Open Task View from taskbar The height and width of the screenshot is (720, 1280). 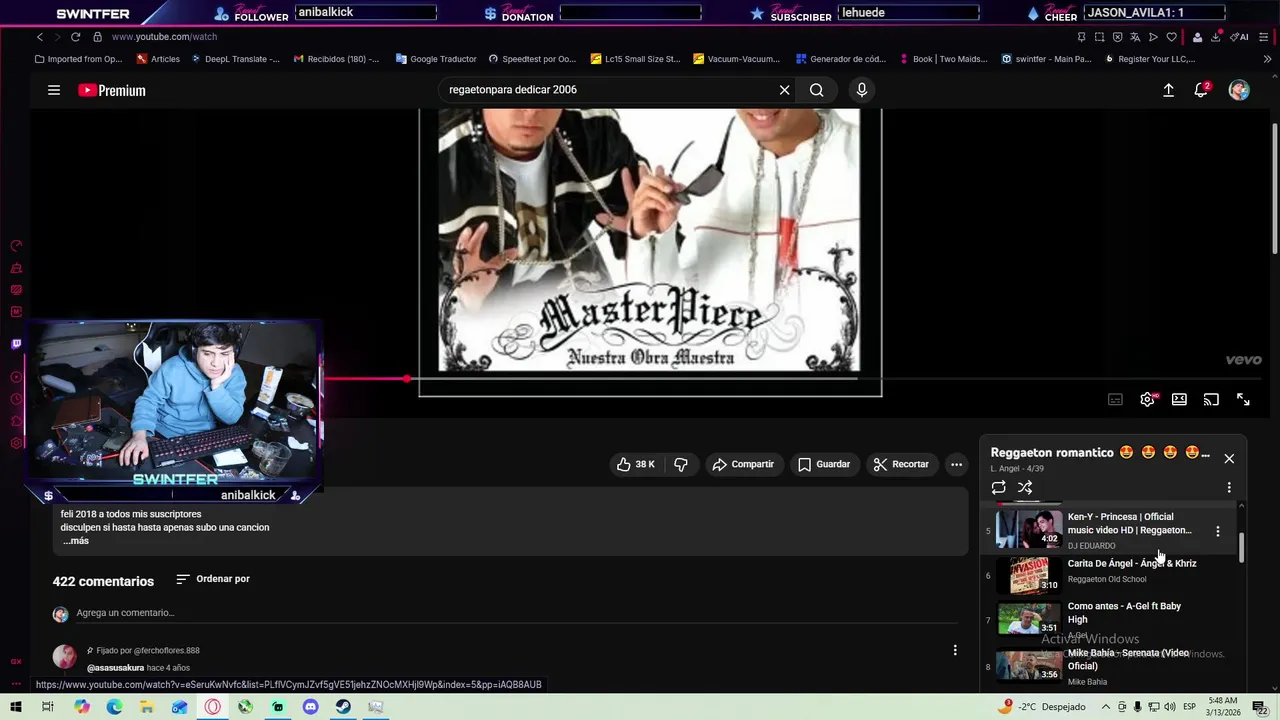coord(47,707)
